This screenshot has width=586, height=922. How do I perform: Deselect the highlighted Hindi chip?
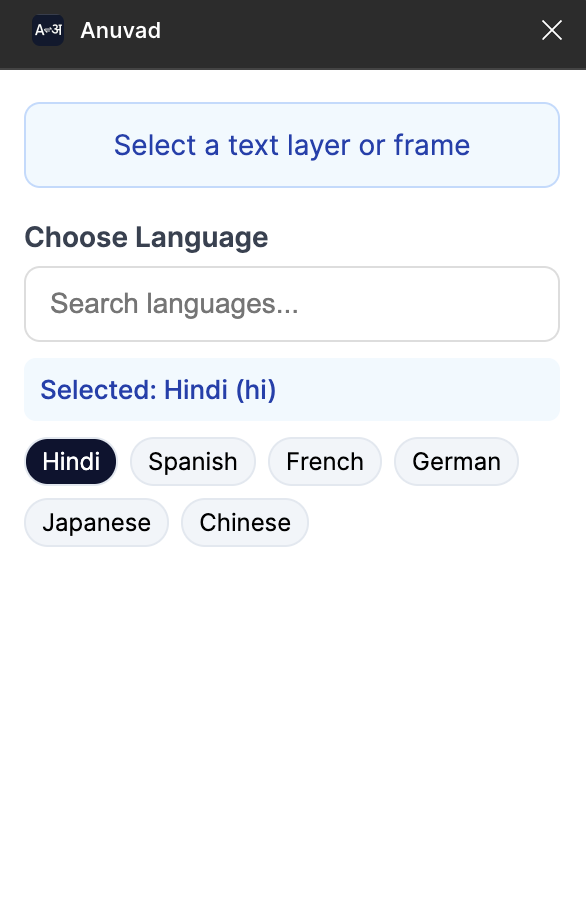(70, 461)
